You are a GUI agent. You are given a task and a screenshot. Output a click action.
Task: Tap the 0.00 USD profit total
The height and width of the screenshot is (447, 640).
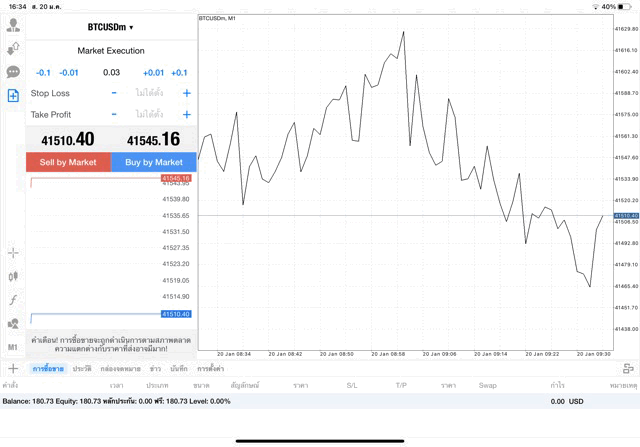click(x=567, y=401)
